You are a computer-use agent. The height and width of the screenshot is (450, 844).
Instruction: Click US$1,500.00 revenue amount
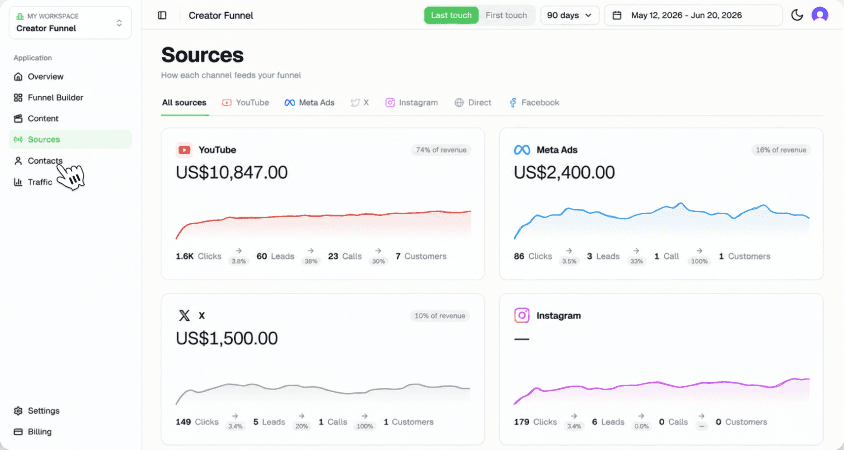pyautogui.click(x=227, y=338)
